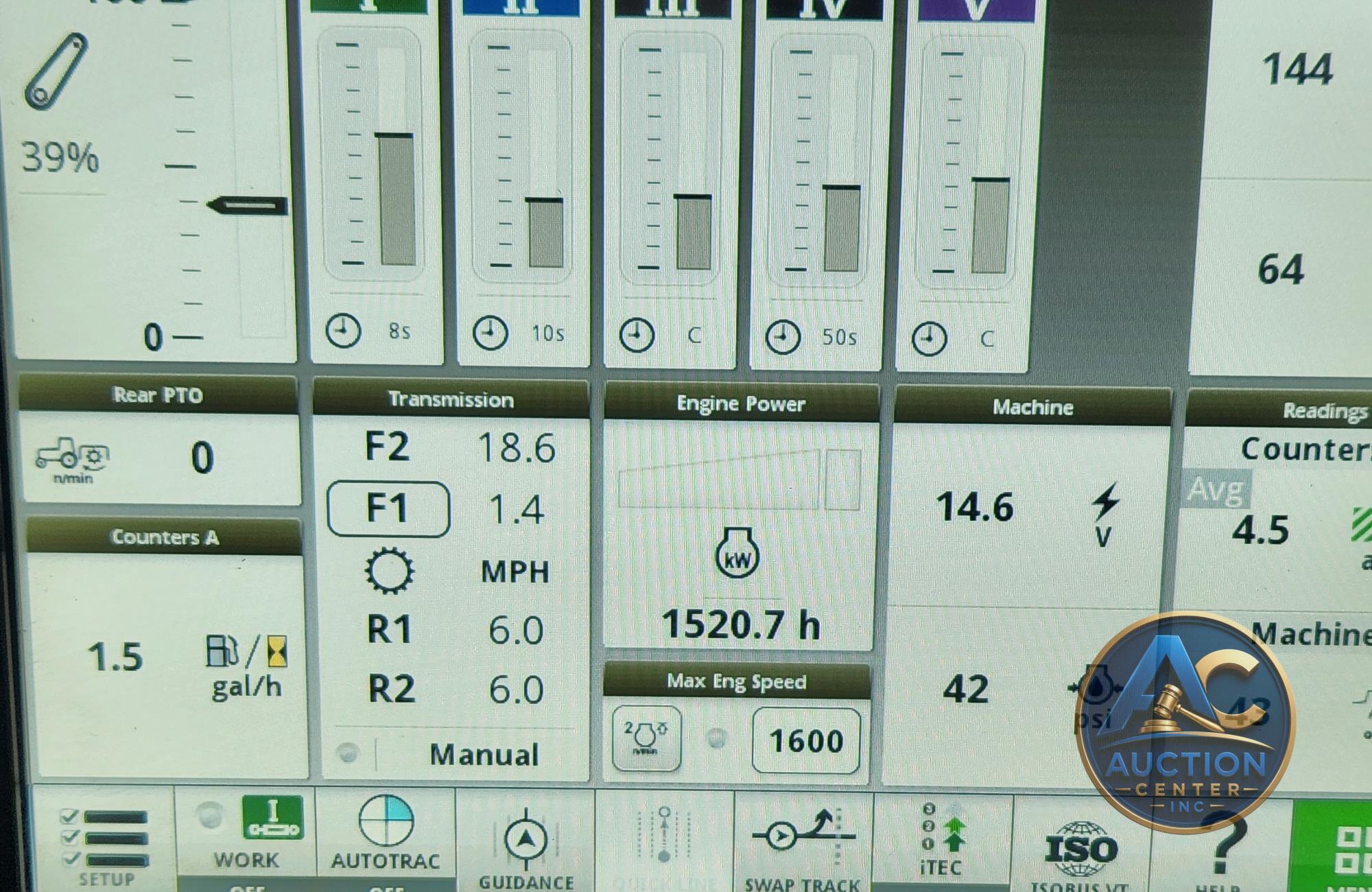This screenshot has width=1372, height=892.
Task: Tap the SCV IV timer clock icon
Action: click(783, 337)
